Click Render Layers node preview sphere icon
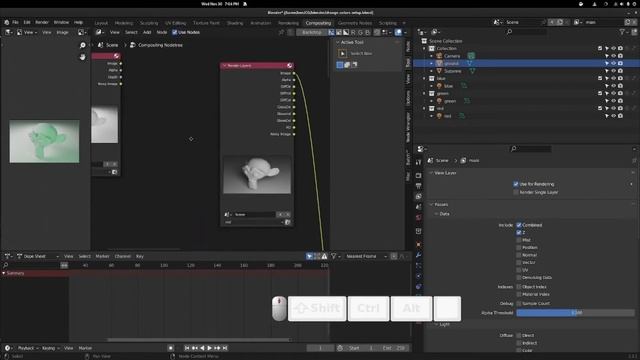Screen dimensions: 640x360 click(x=289, y=66)
